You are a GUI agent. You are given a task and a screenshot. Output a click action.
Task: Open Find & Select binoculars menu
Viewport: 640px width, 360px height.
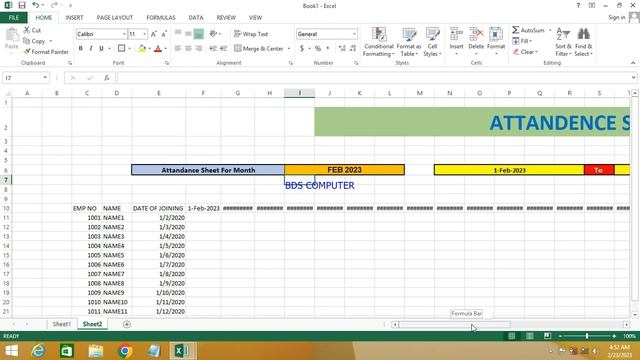click(583, 42)
